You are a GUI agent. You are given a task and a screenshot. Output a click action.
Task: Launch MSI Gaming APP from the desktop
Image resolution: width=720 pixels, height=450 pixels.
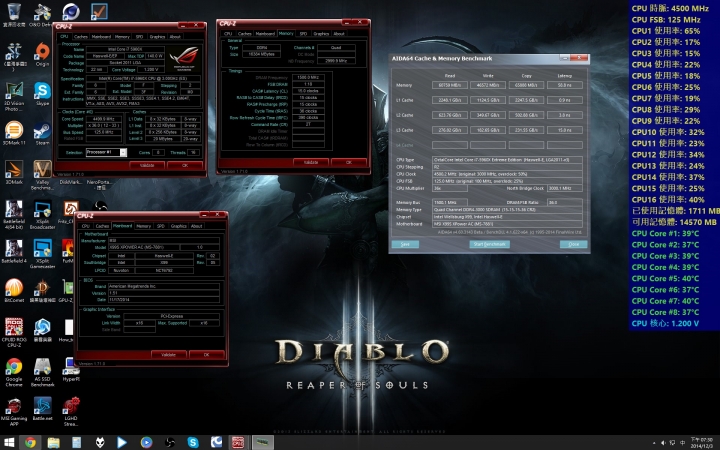[x=14, y=411]
